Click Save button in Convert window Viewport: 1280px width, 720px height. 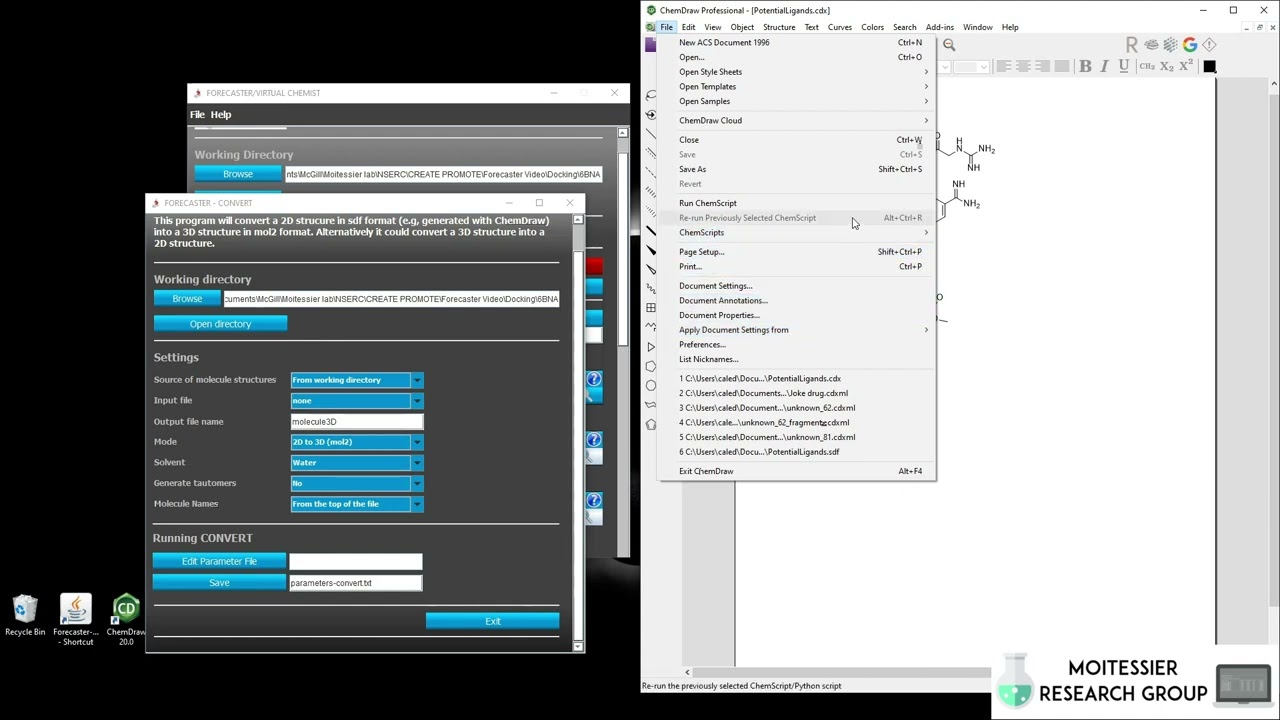coord(219,583)
